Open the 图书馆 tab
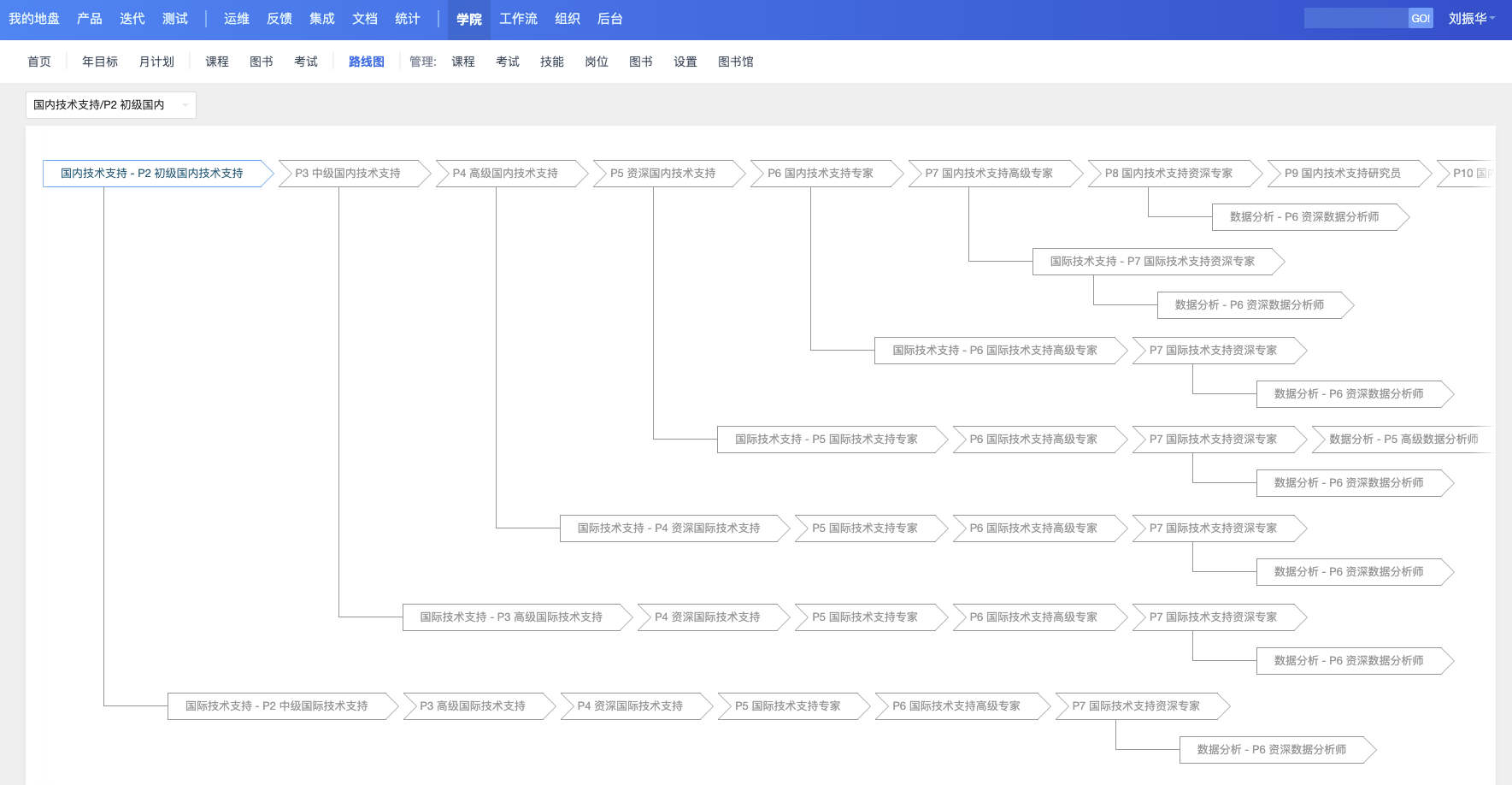1512x785 pixels. [x=736, y=62]
